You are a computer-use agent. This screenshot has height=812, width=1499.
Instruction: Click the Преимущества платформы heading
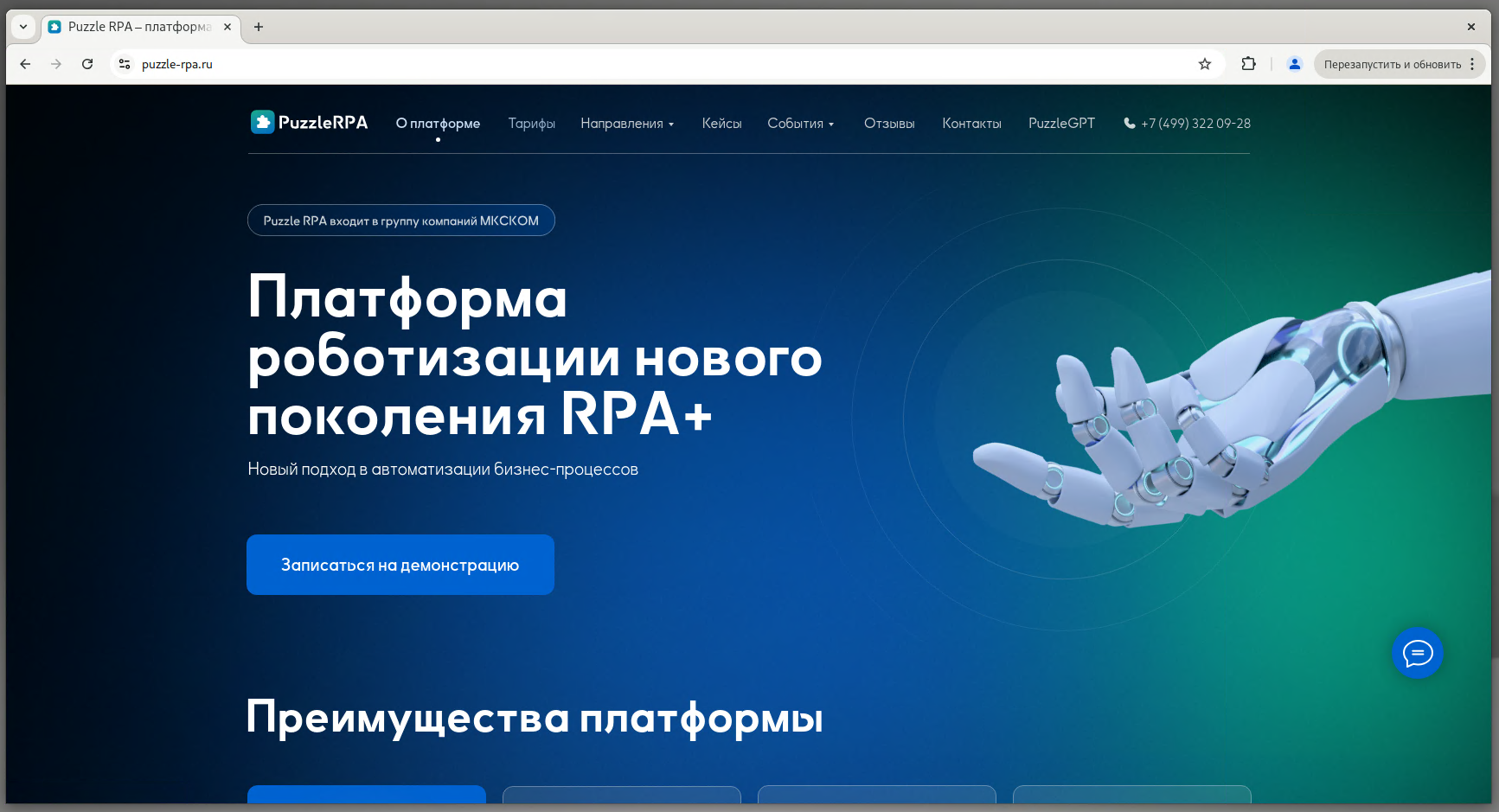point(535,718)
